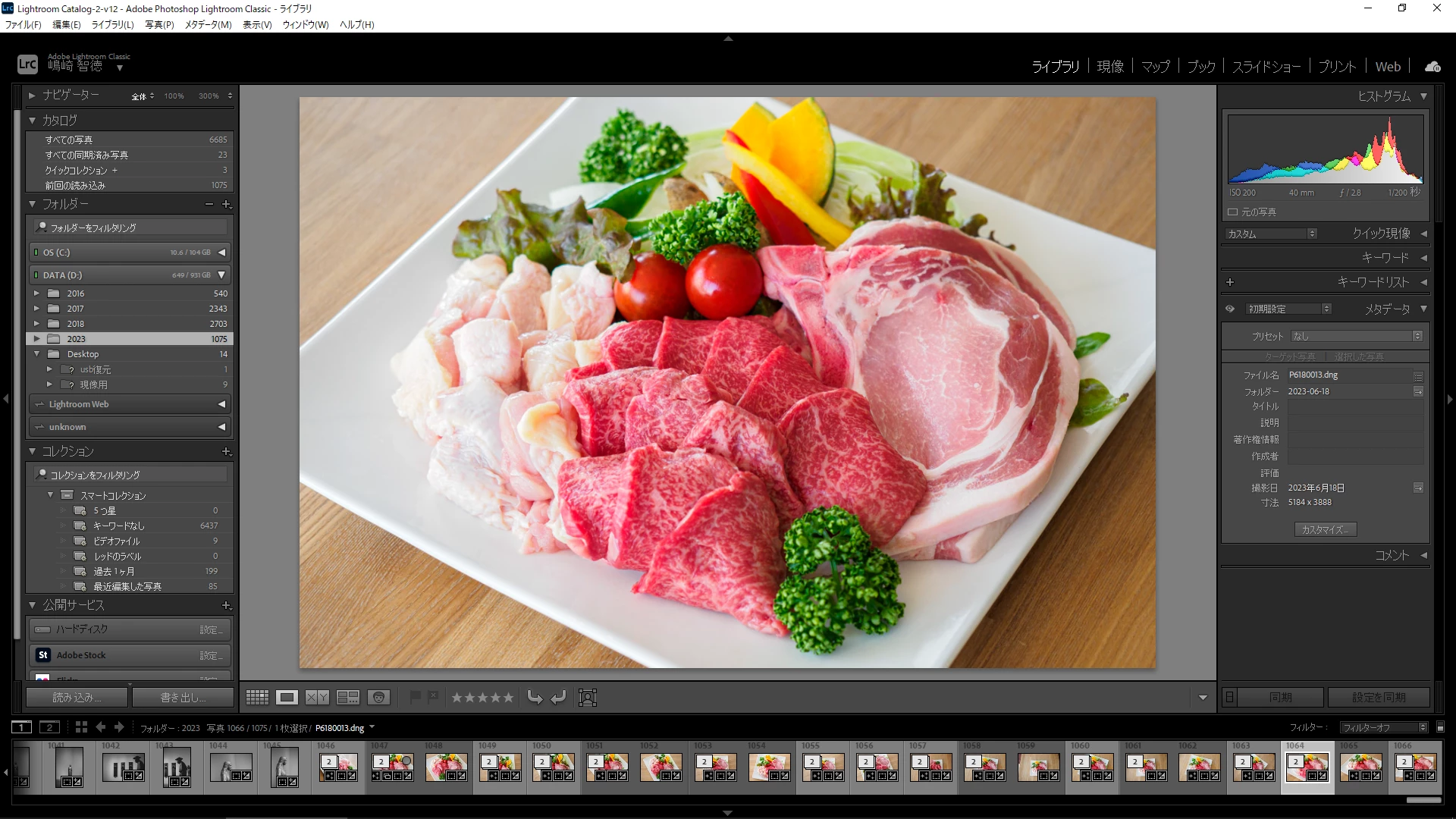
Task: Select filmstrip thumbnail number 1048
Action: coord(446,767)
